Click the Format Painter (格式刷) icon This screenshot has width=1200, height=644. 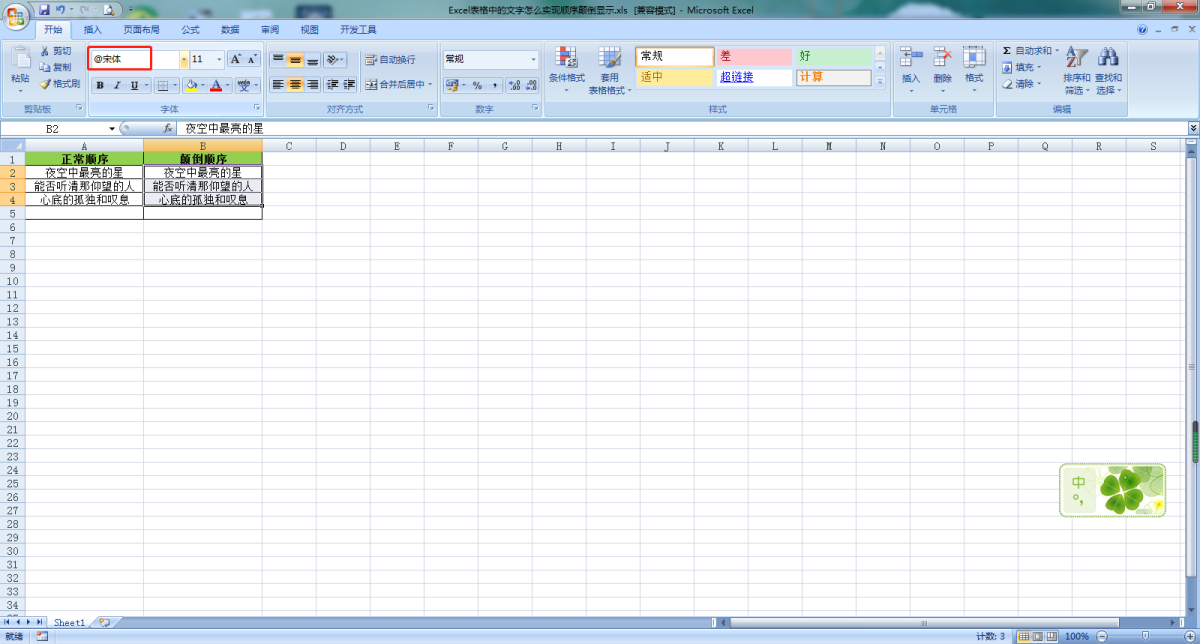click(45, 84)
